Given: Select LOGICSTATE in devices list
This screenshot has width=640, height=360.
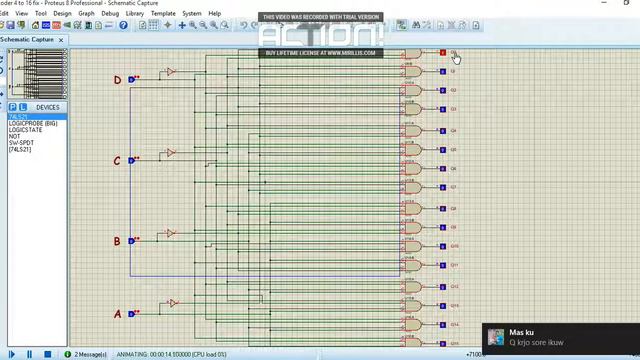Looking at the screenshot, I should tap(25, 130).
